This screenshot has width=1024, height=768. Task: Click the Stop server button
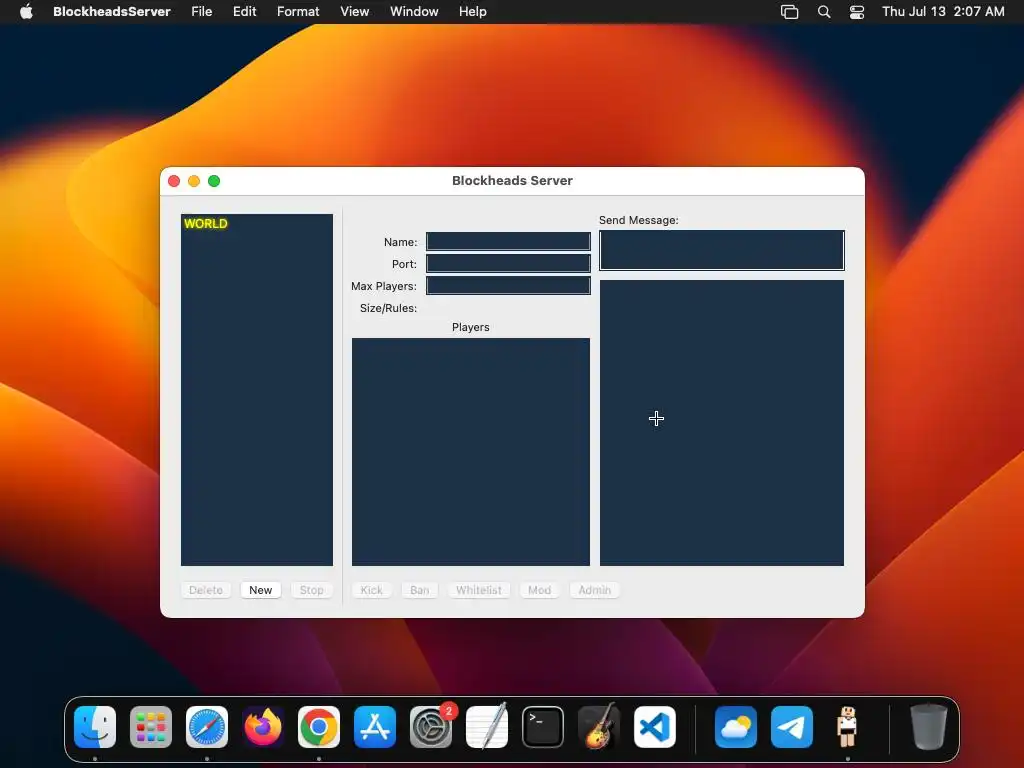(x=312, y=590)
